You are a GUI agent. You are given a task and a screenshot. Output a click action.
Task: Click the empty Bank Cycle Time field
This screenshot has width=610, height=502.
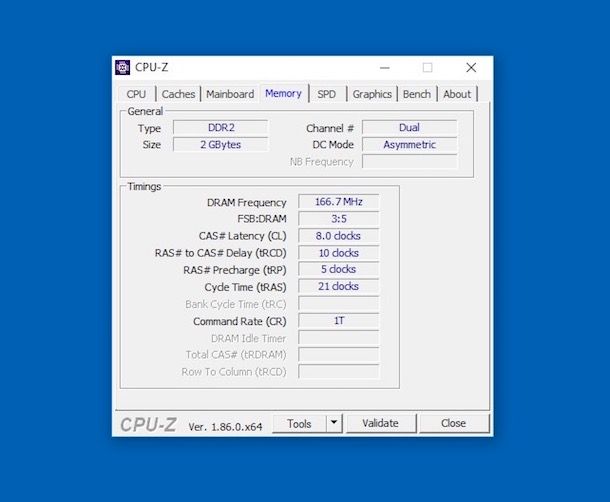click(339, 304)
